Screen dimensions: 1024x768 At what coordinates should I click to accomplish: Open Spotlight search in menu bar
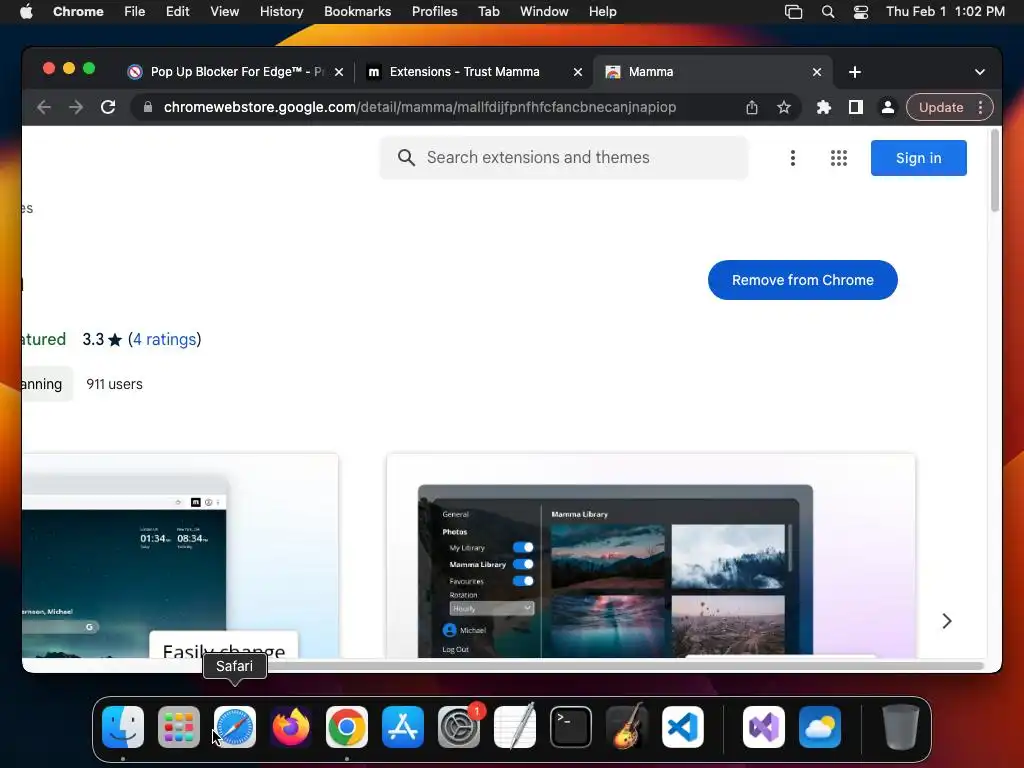tap(828, 12)
